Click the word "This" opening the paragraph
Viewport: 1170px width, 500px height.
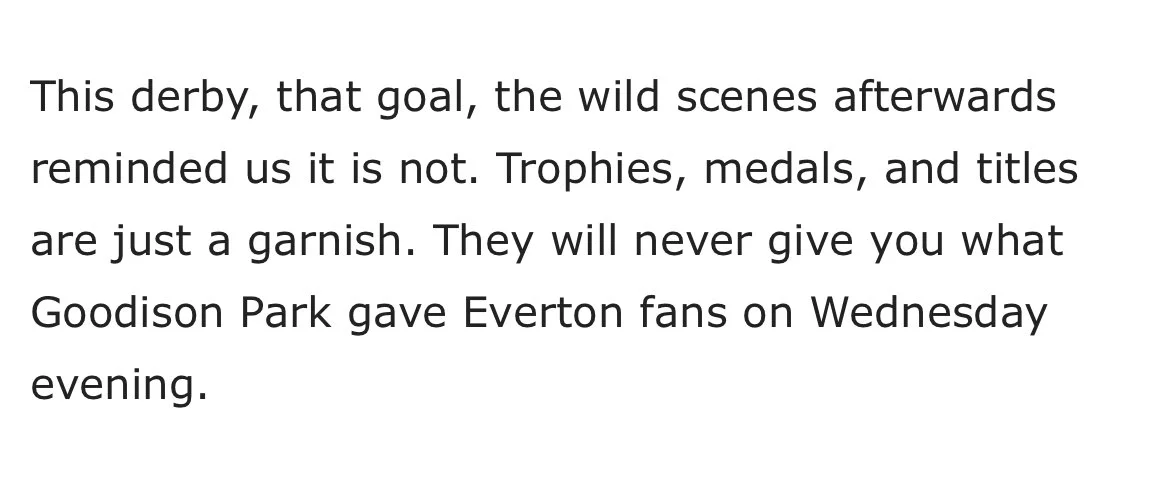coord(73,97)
